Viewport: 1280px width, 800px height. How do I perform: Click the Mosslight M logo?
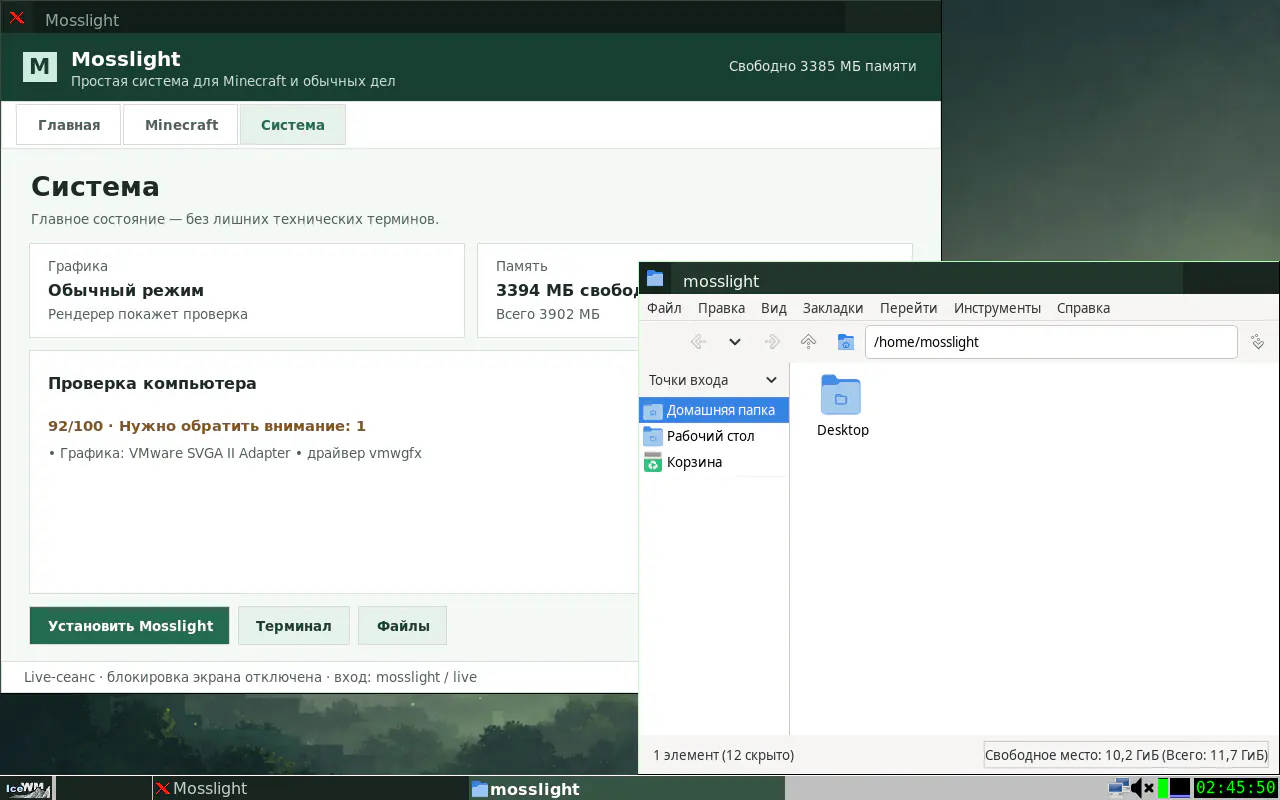coord(40,67)
